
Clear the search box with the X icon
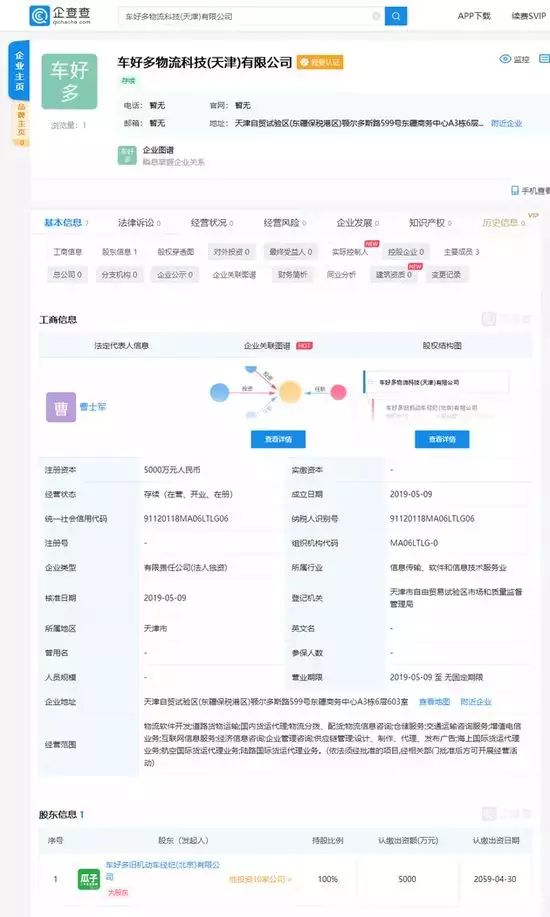(377, 16)
